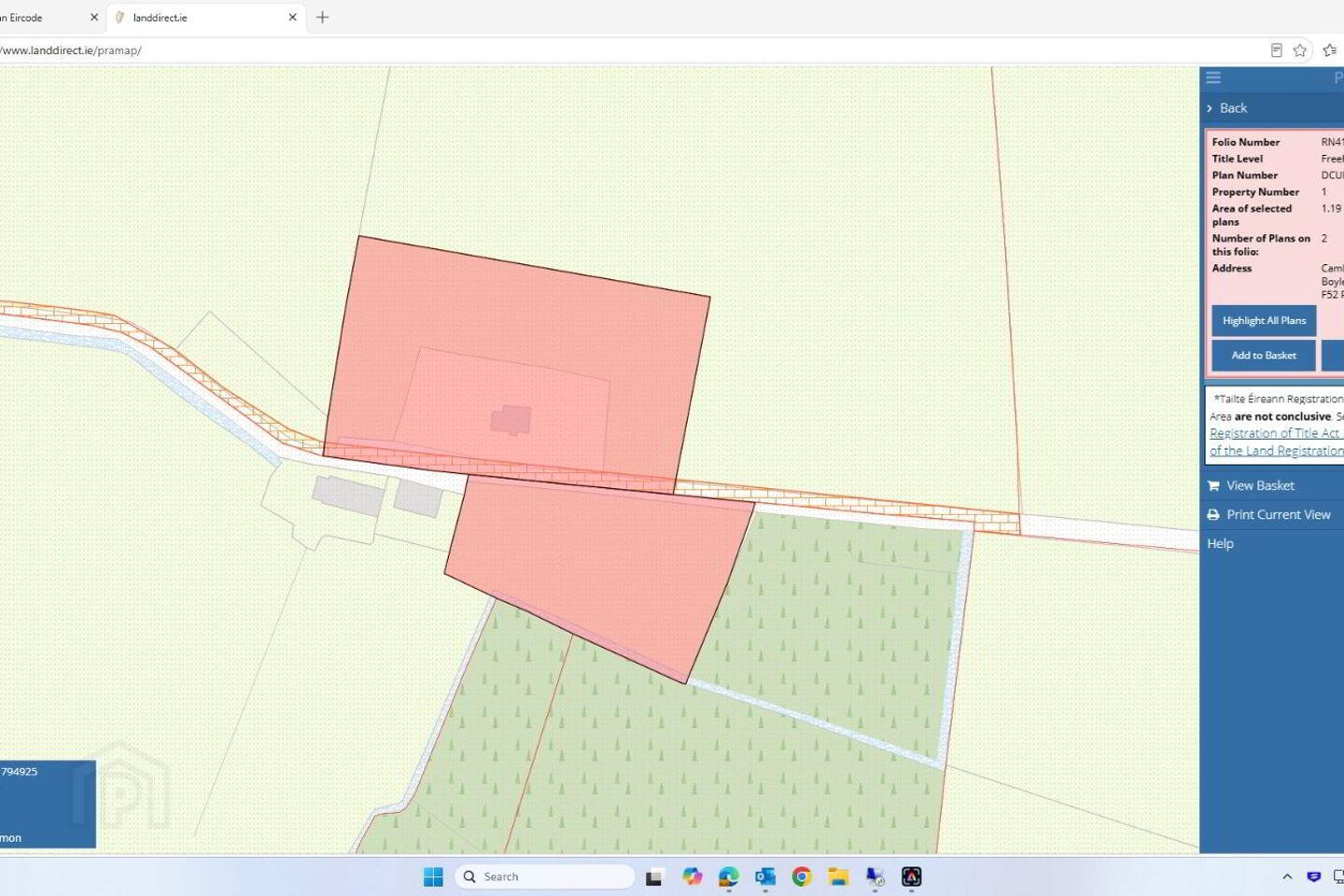Open the Remote Desktop icon on the taskbar
The height and width of the screenshot is (896, 1344).
tap(875, 876)
